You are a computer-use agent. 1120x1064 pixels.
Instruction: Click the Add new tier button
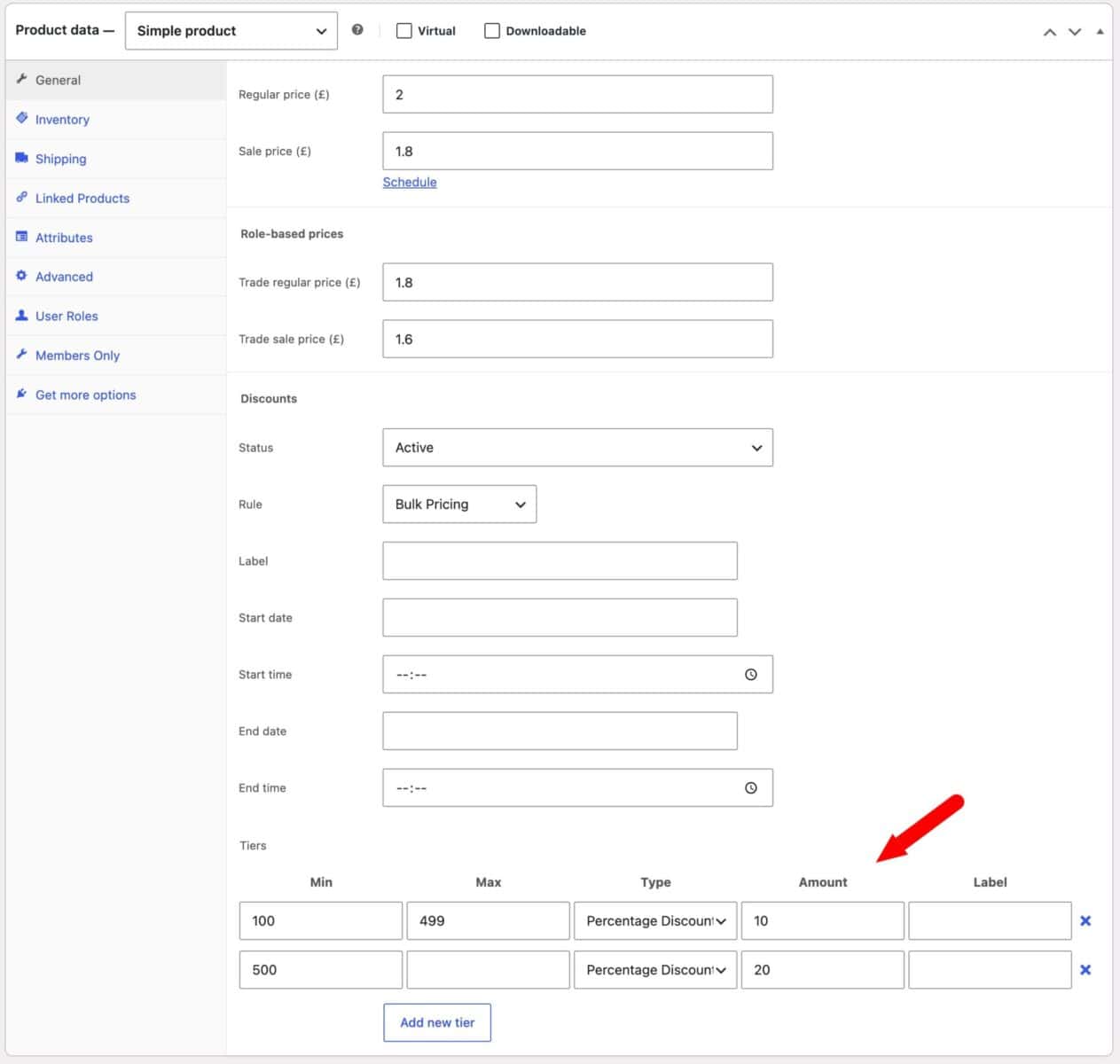[437, 1022]
